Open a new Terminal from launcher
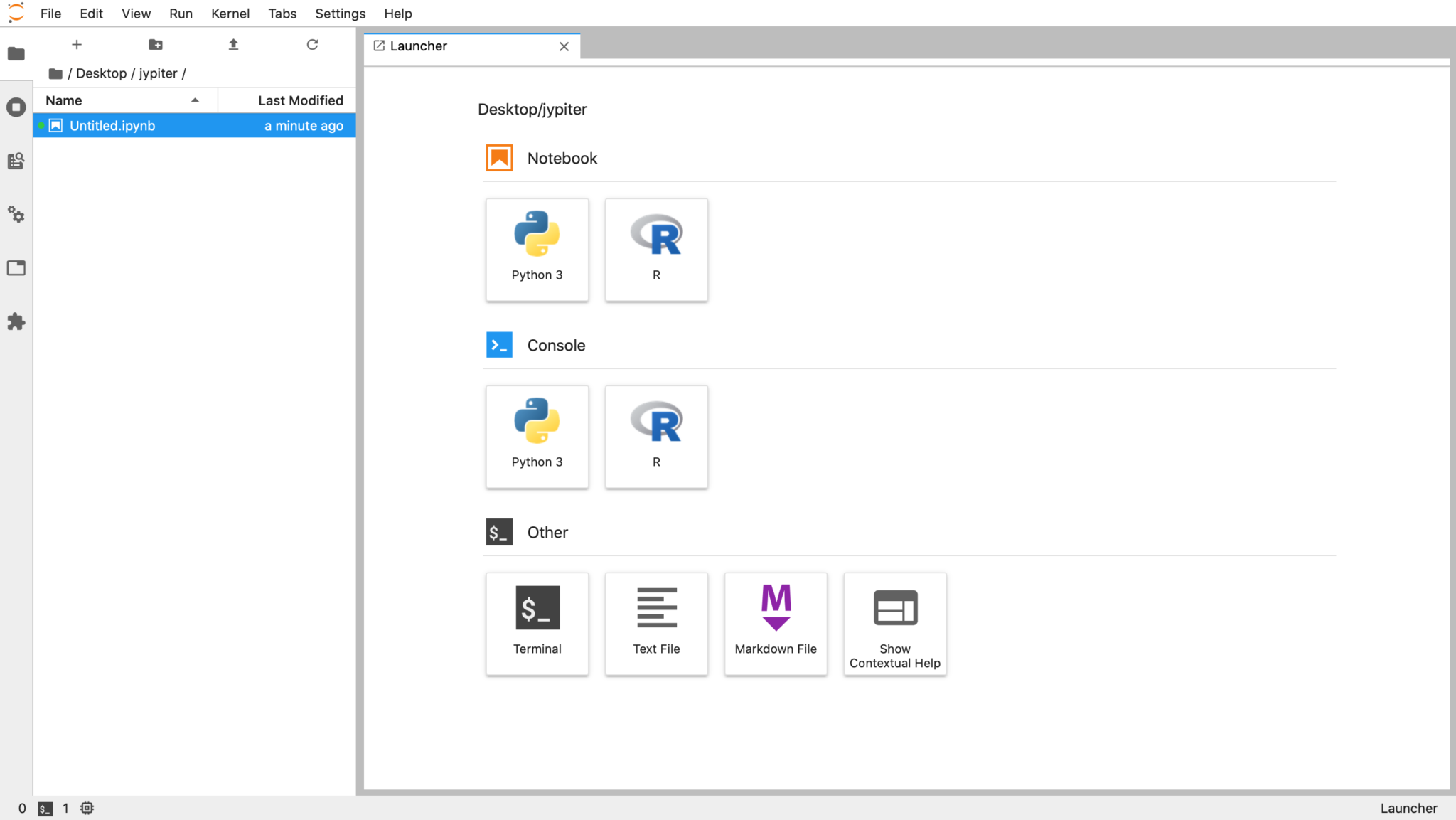The width and height of the screenshot is (1456, 820). click(x=537, y=623)
